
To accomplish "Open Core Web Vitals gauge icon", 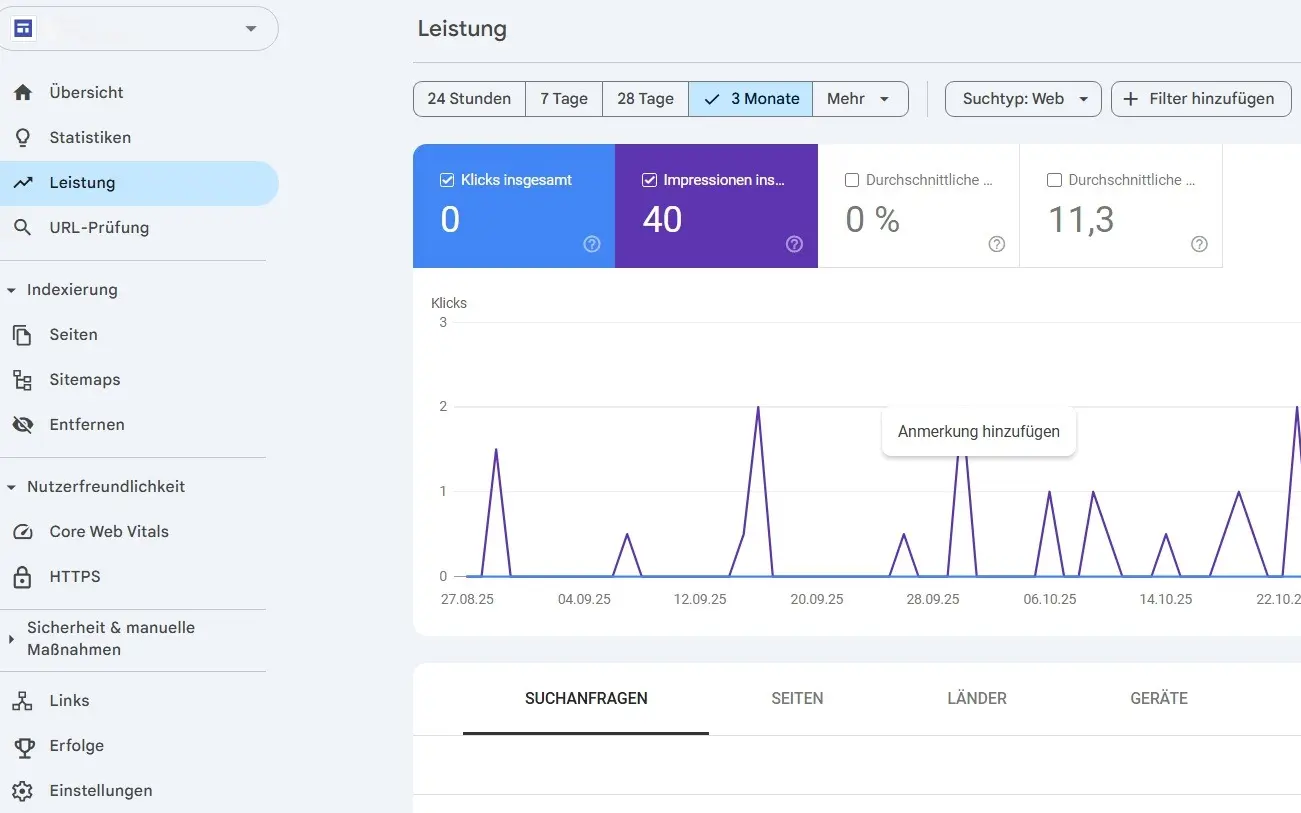I will point(23,532).
